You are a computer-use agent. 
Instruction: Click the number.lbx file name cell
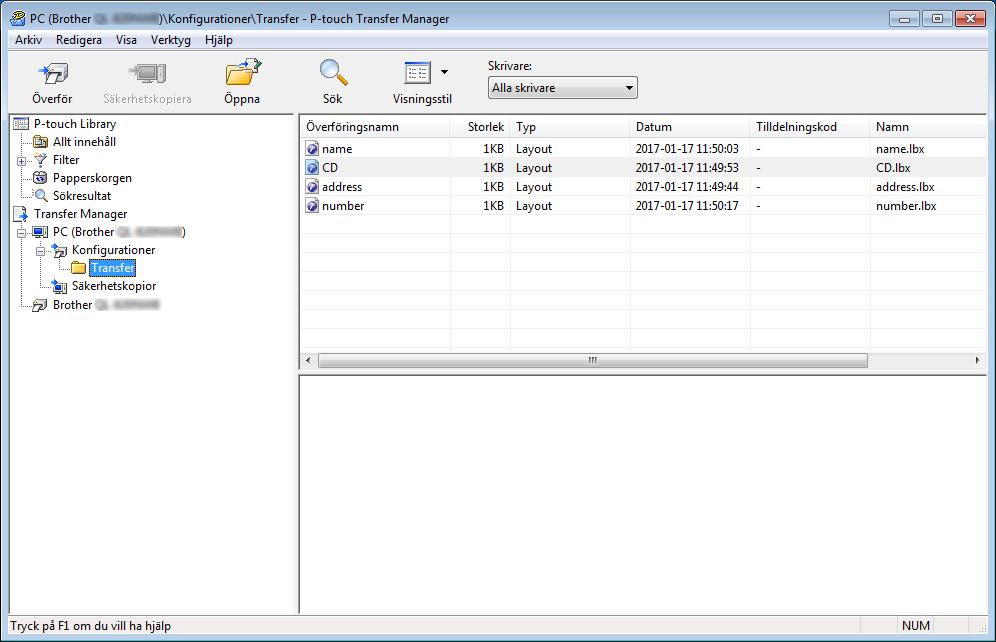coord(906,206)
